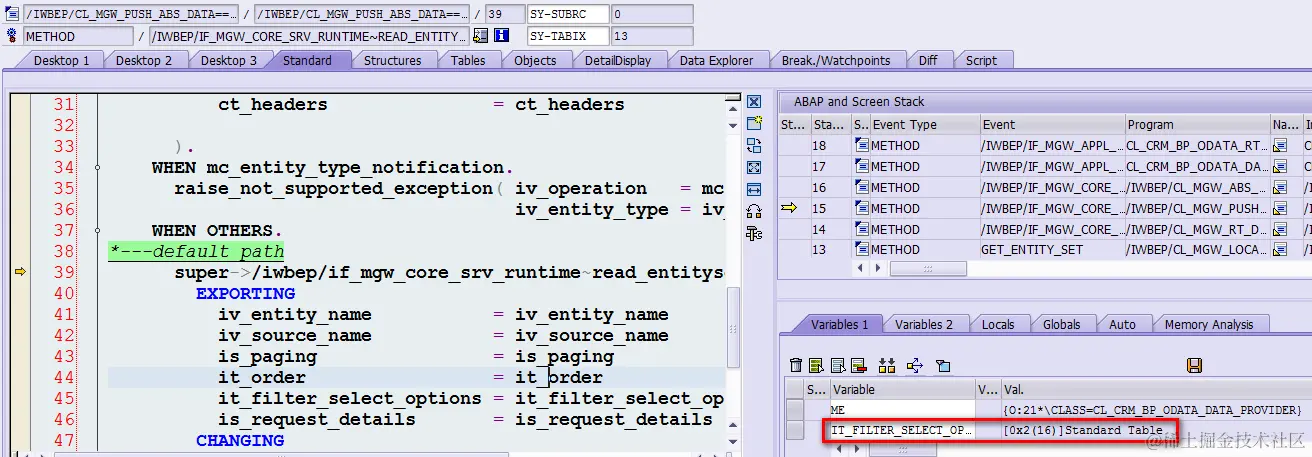This screenshot has width=1312, height=457.
Task: Open the Tables tab
Action: click(467, 61)
